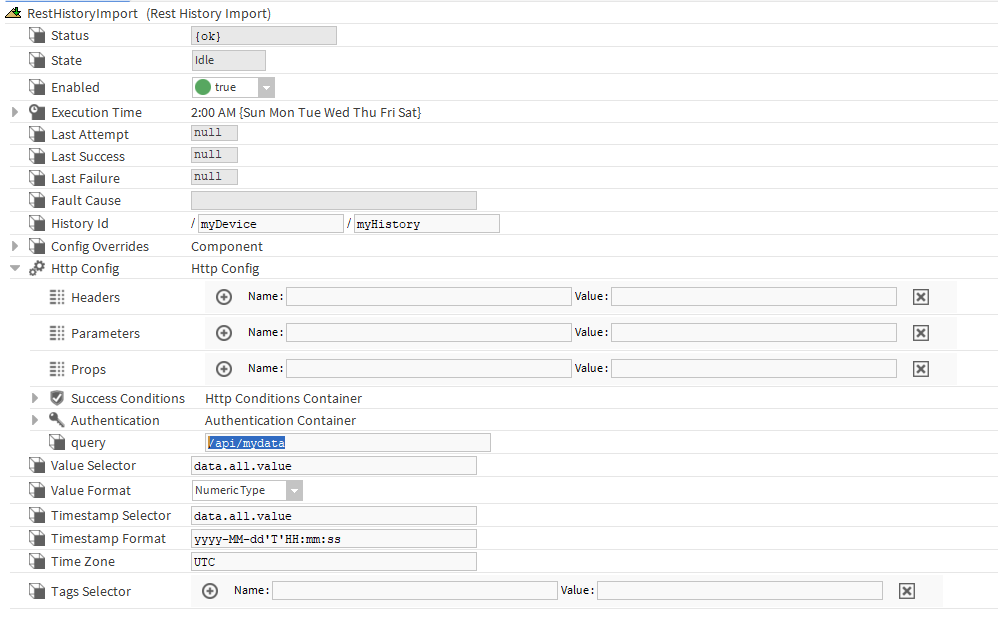Click the Timestamp Format text field
Viewport: 998px width, 635px height.
[334, 539]
